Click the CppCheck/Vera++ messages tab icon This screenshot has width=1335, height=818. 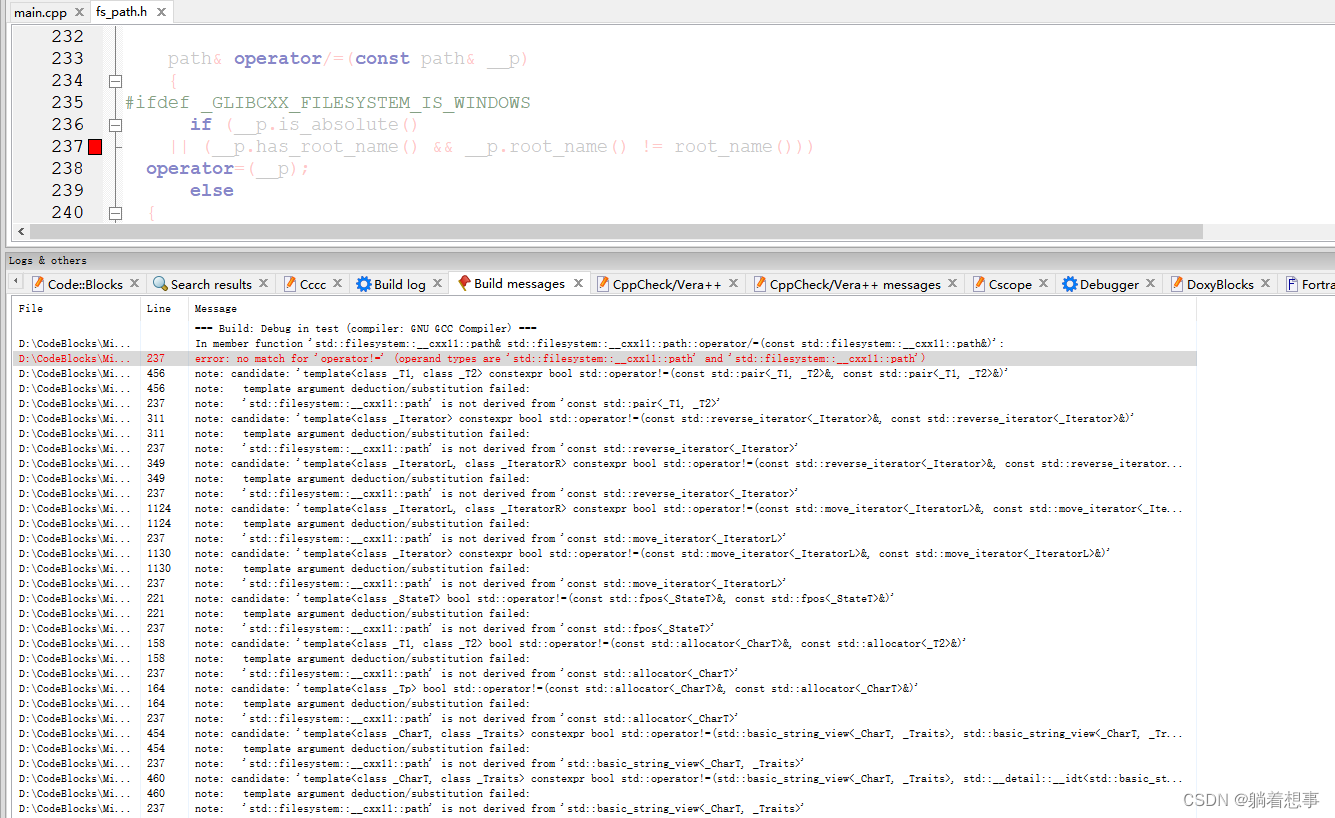click(x=760, y=284)
